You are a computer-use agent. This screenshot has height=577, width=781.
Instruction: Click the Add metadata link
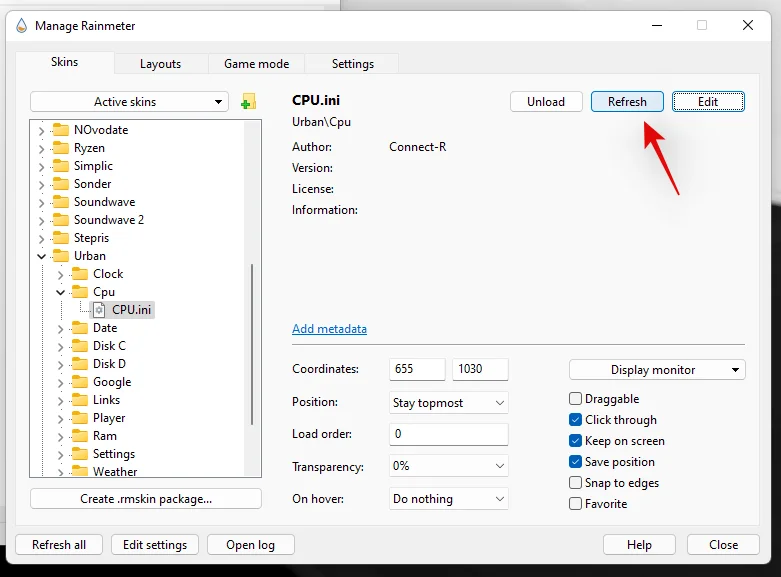pyautogui.click(x=329, y=329)
